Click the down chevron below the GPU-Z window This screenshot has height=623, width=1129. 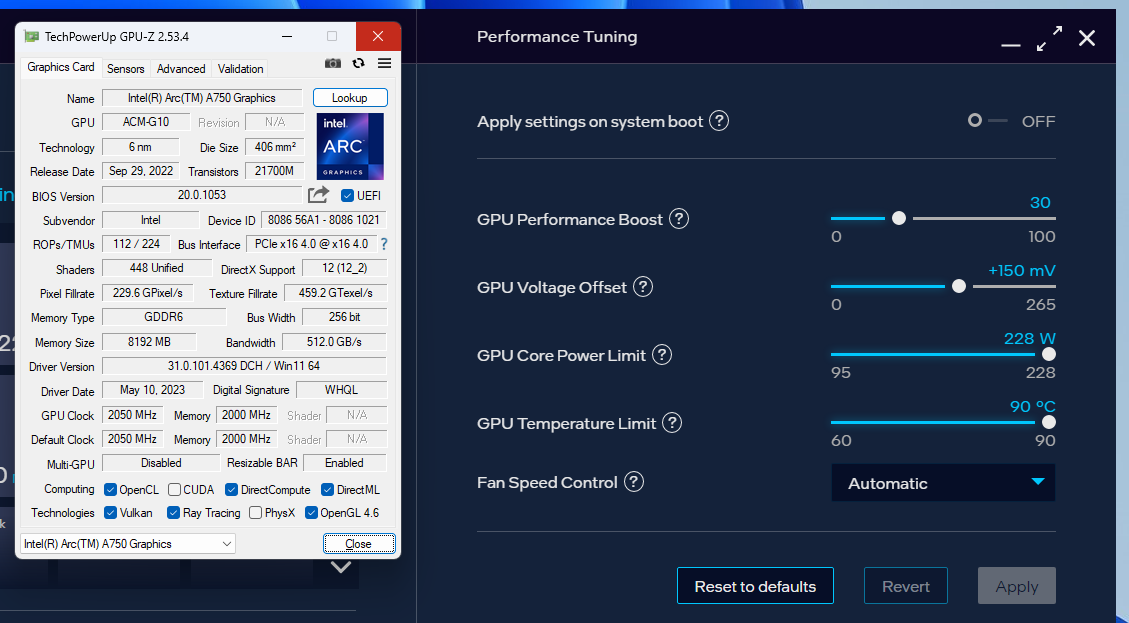click(x=341, y=567)
